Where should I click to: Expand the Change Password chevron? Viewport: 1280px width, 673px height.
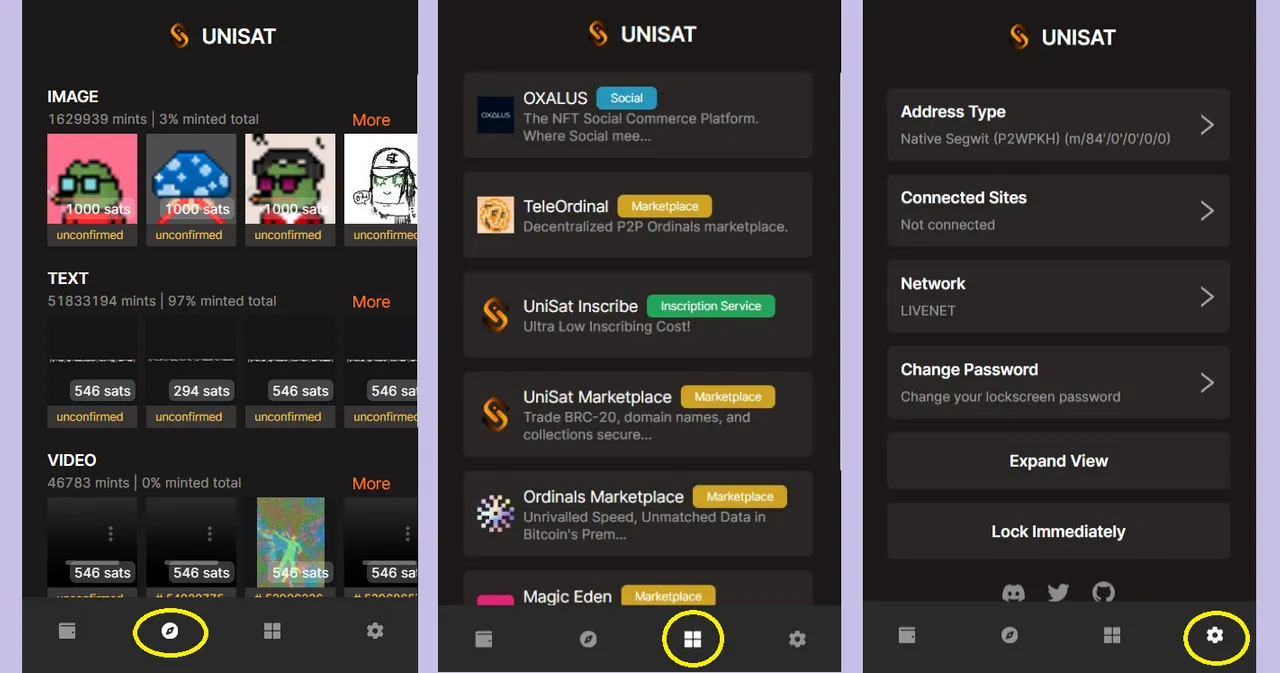click(1207, 383)
